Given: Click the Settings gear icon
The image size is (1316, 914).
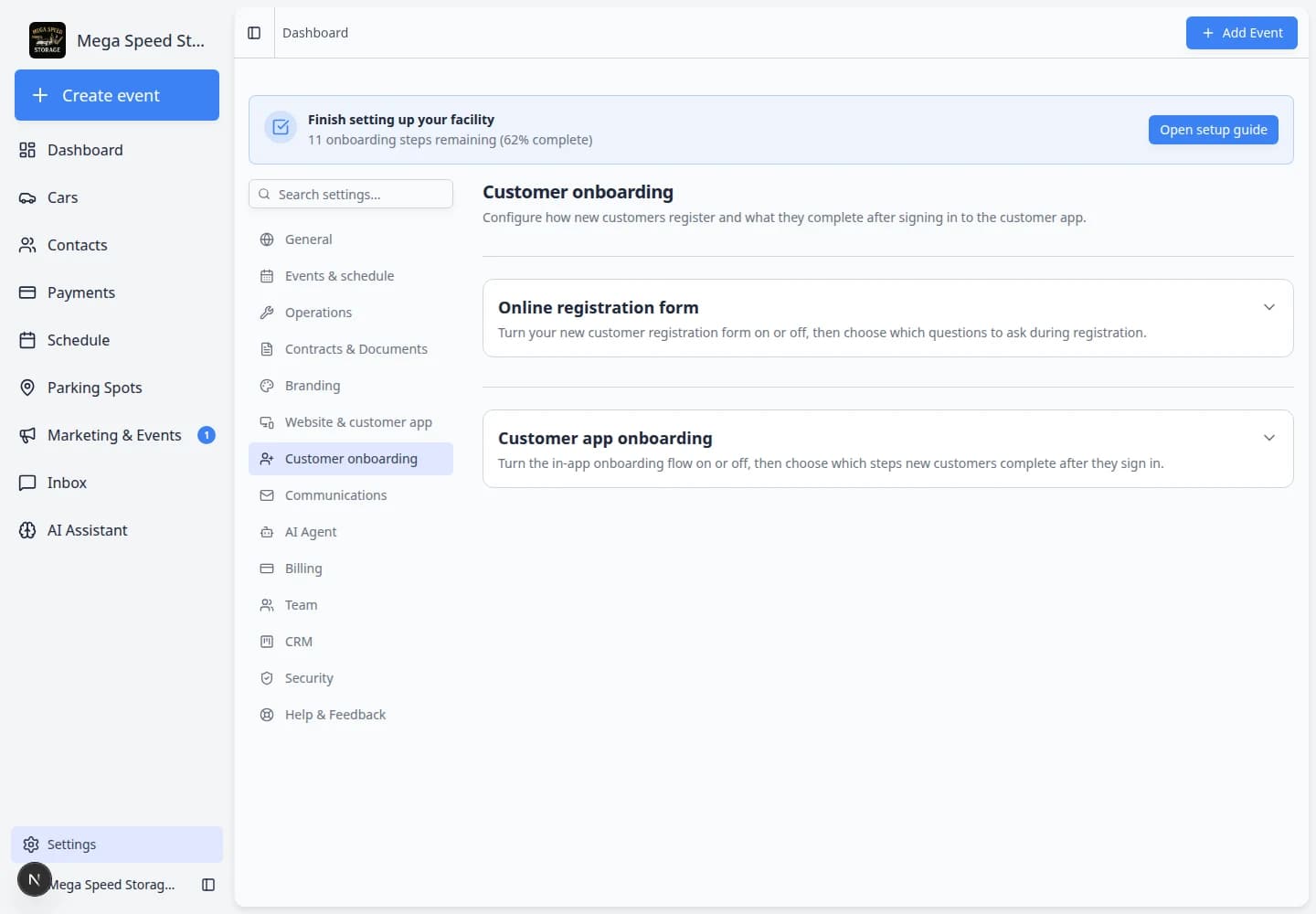Looking at the screenshot, I should coord(31,845).
